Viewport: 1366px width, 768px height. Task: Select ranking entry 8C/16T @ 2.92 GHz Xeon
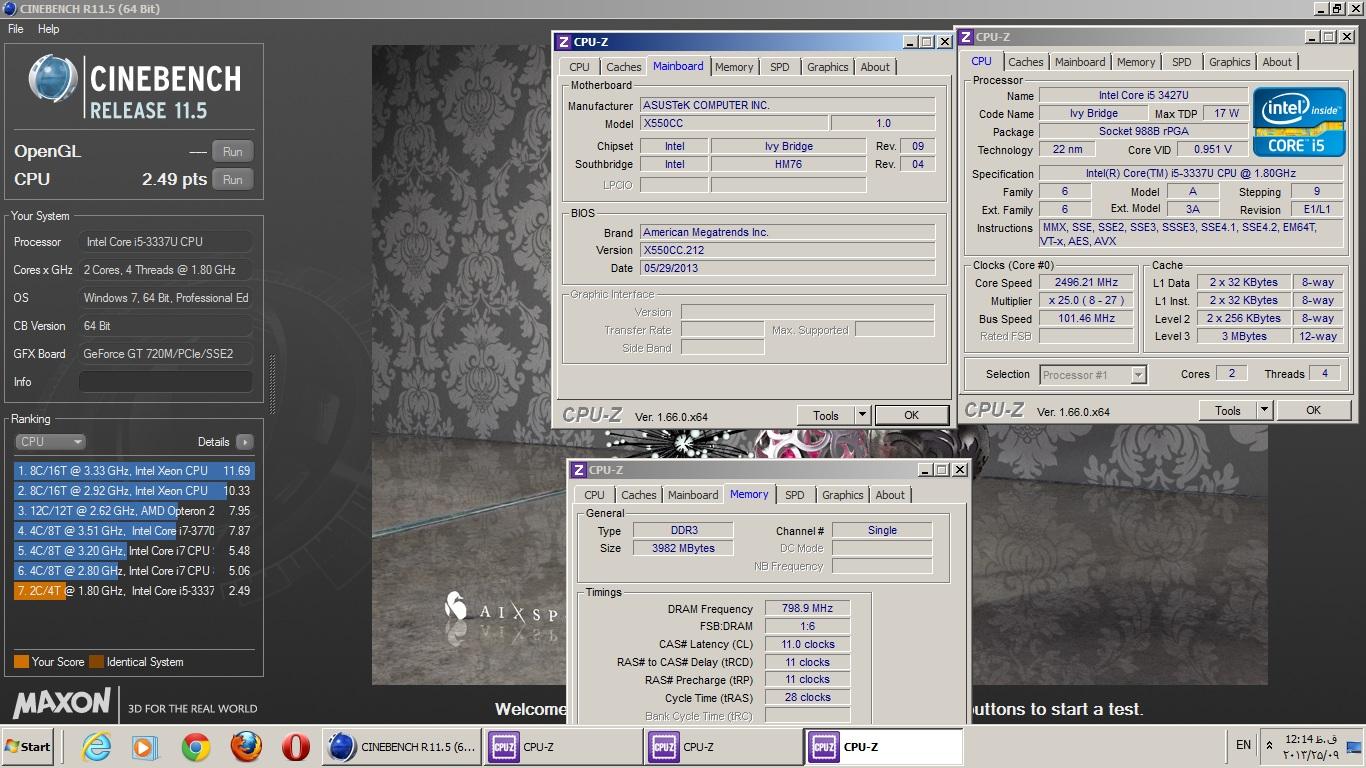coord(134,491)
